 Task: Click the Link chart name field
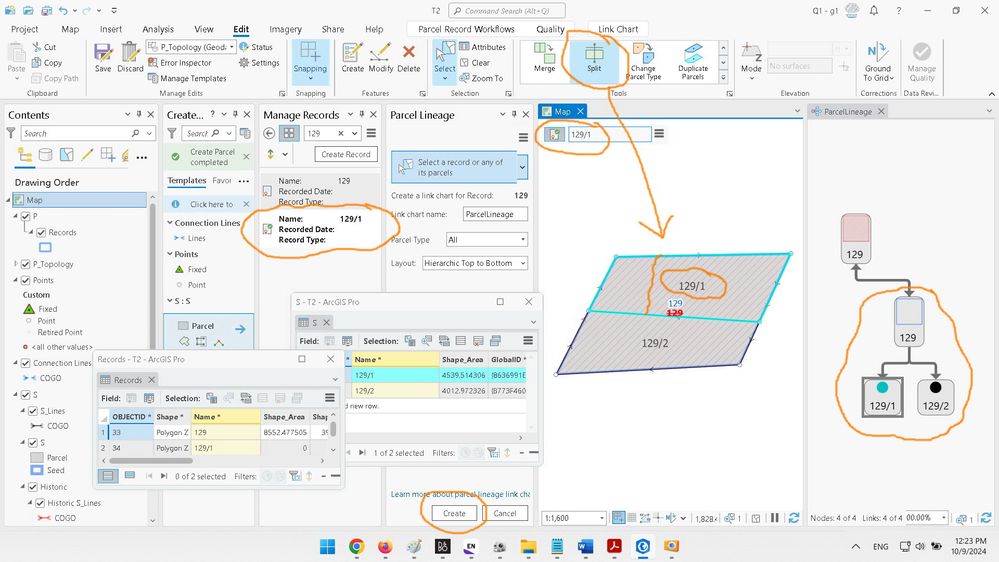pyautogui.click(x=495, y=214)
